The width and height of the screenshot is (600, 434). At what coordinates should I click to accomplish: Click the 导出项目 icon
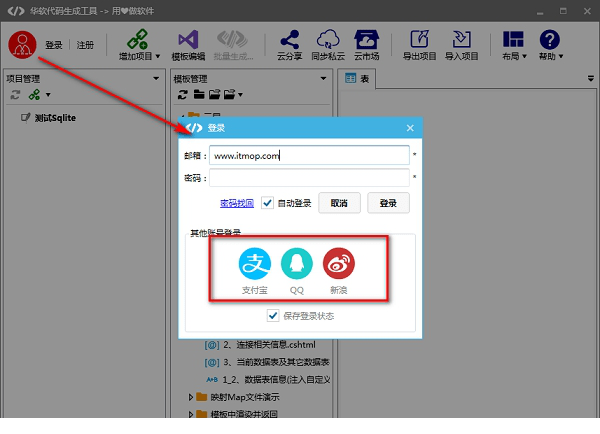tap(419, 39)
